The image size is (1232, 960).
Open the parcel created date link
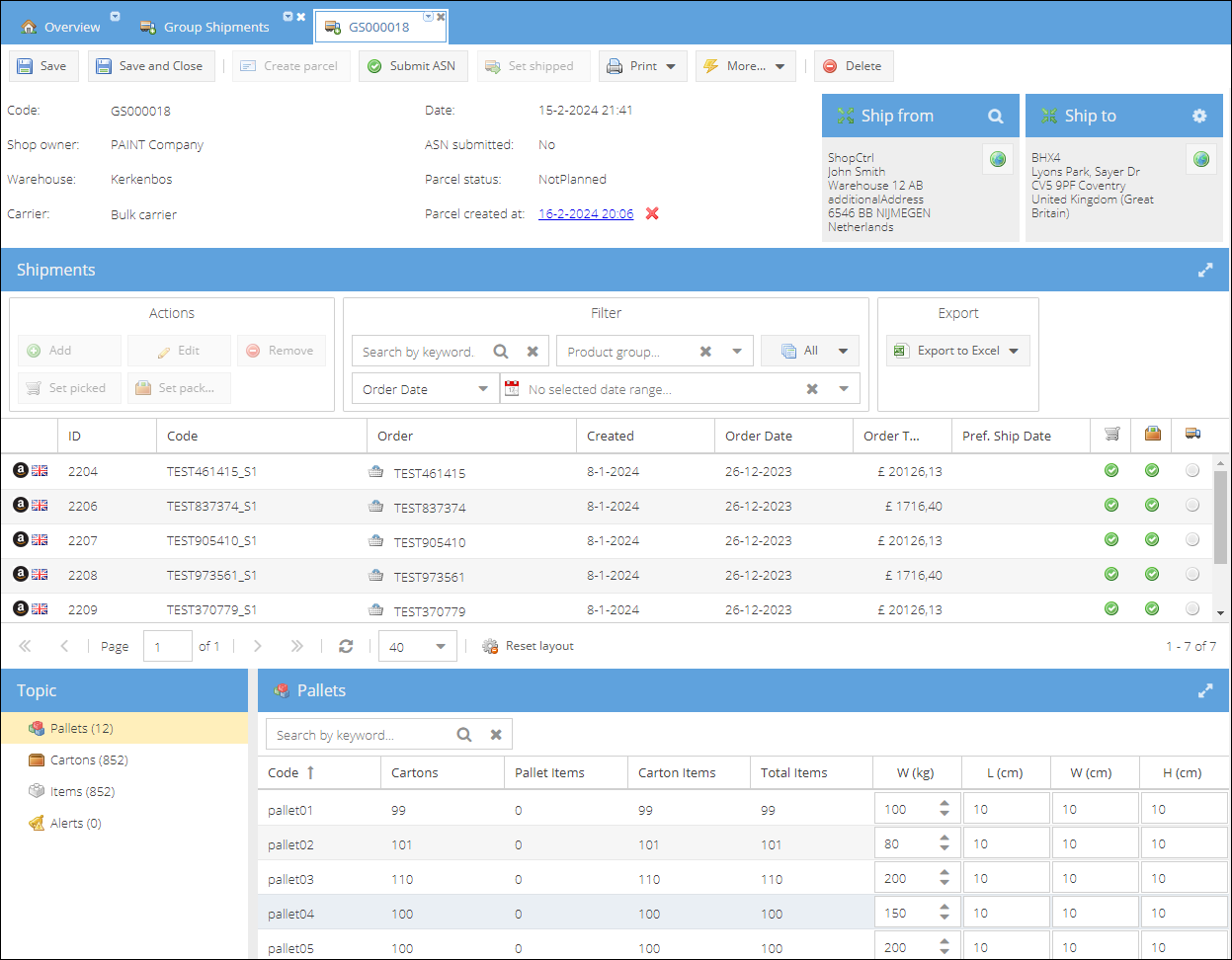[x=586, y=213]
